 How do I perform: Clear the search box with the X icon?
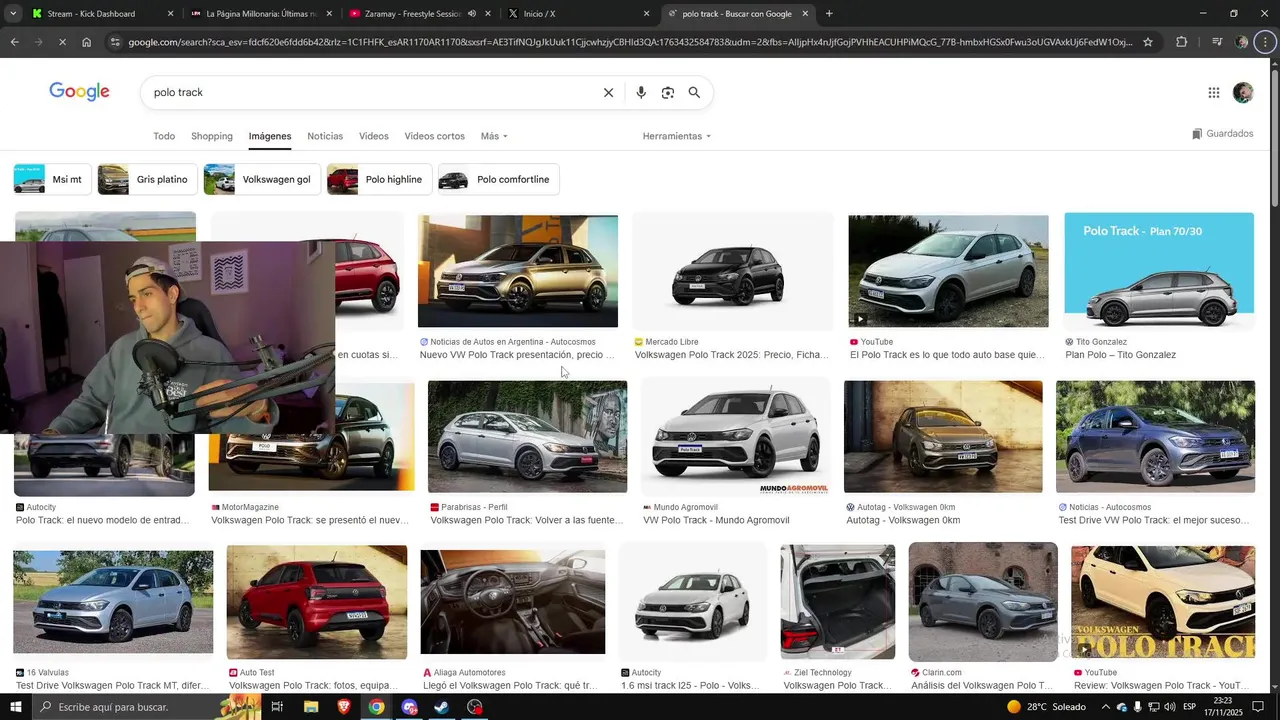pyautogui.click(x=608, y=92)
